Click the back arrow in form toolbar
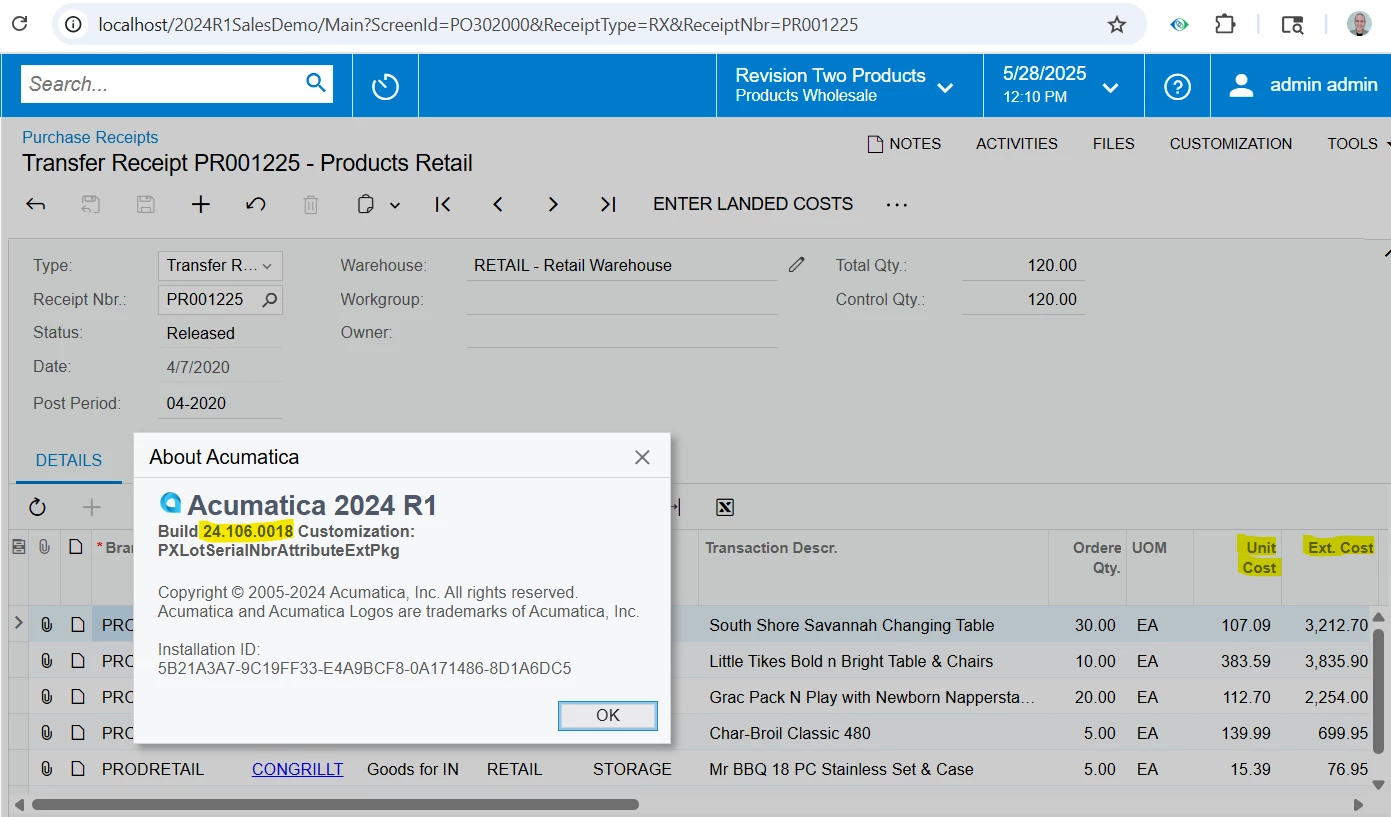 pyautogui.click(x=36, y=204)
